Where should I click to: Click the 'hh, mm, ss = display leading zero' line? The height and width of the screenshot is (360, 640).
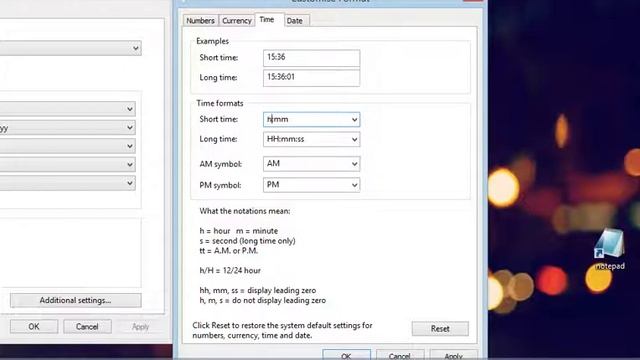point(258,291)
